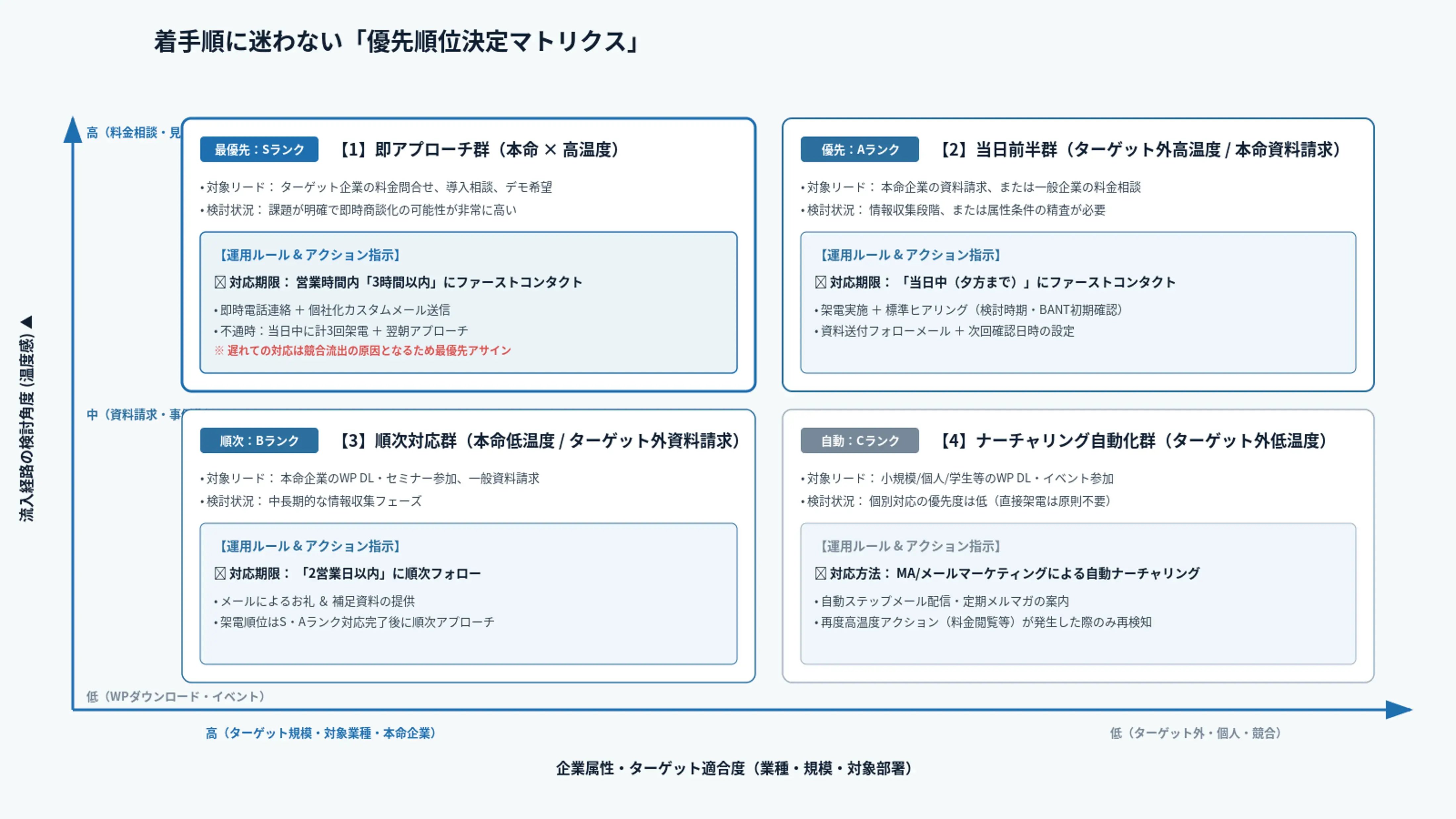Click the box icon before 対応方法：MA/メールマーケティング
Viewport: 1456px width, 819px height.
821,573
